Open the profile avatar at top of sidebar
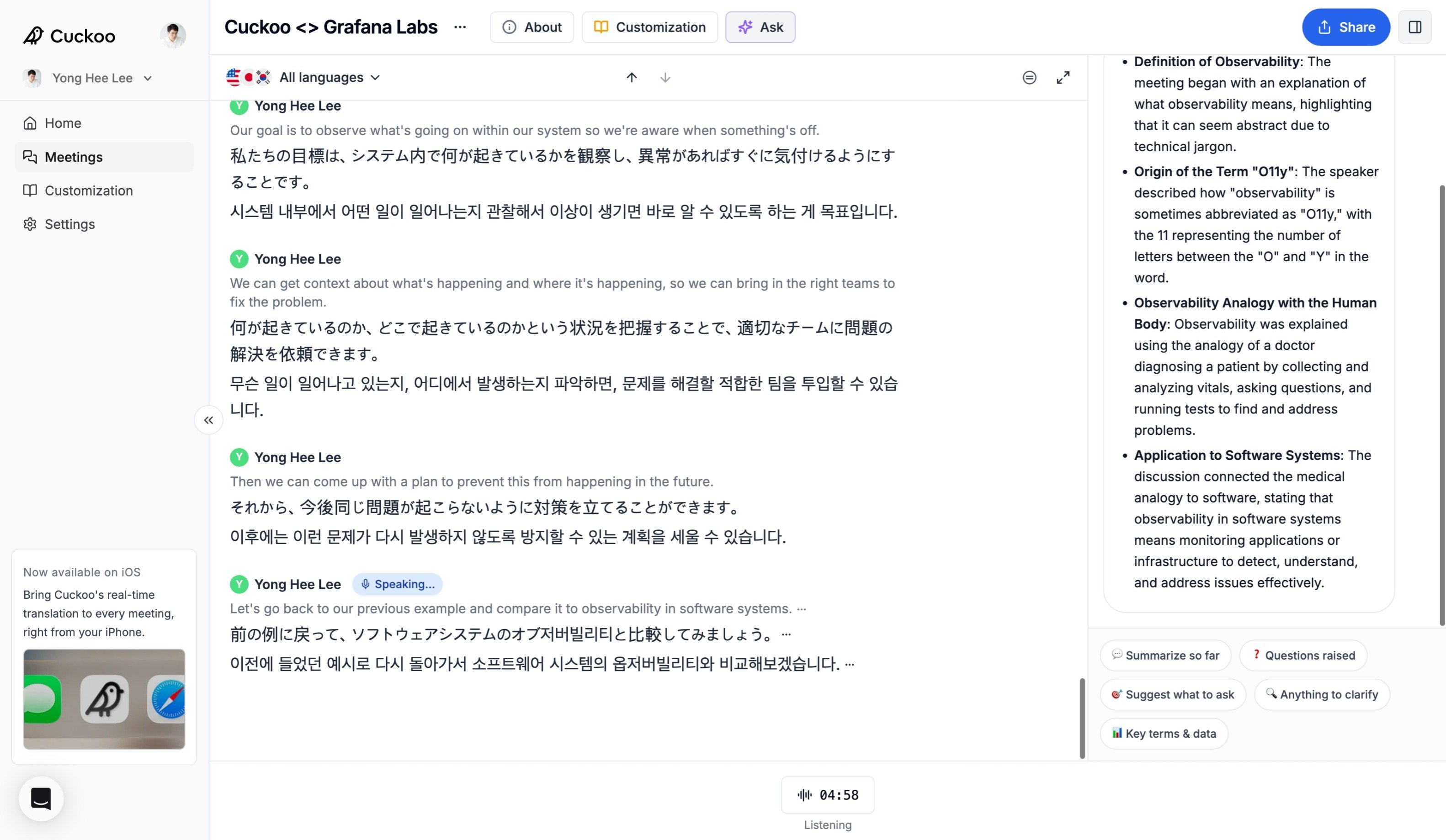The height and width of the screenshot is (840, 1446). pyautogui.click(x=173, y=36)
